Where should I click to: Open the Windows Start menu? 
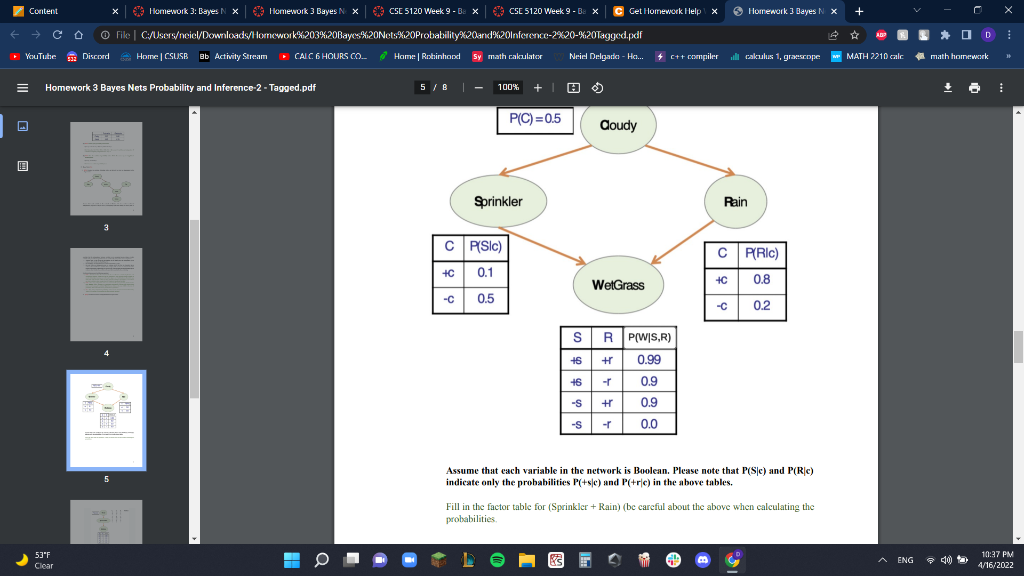tap(292, 560)
